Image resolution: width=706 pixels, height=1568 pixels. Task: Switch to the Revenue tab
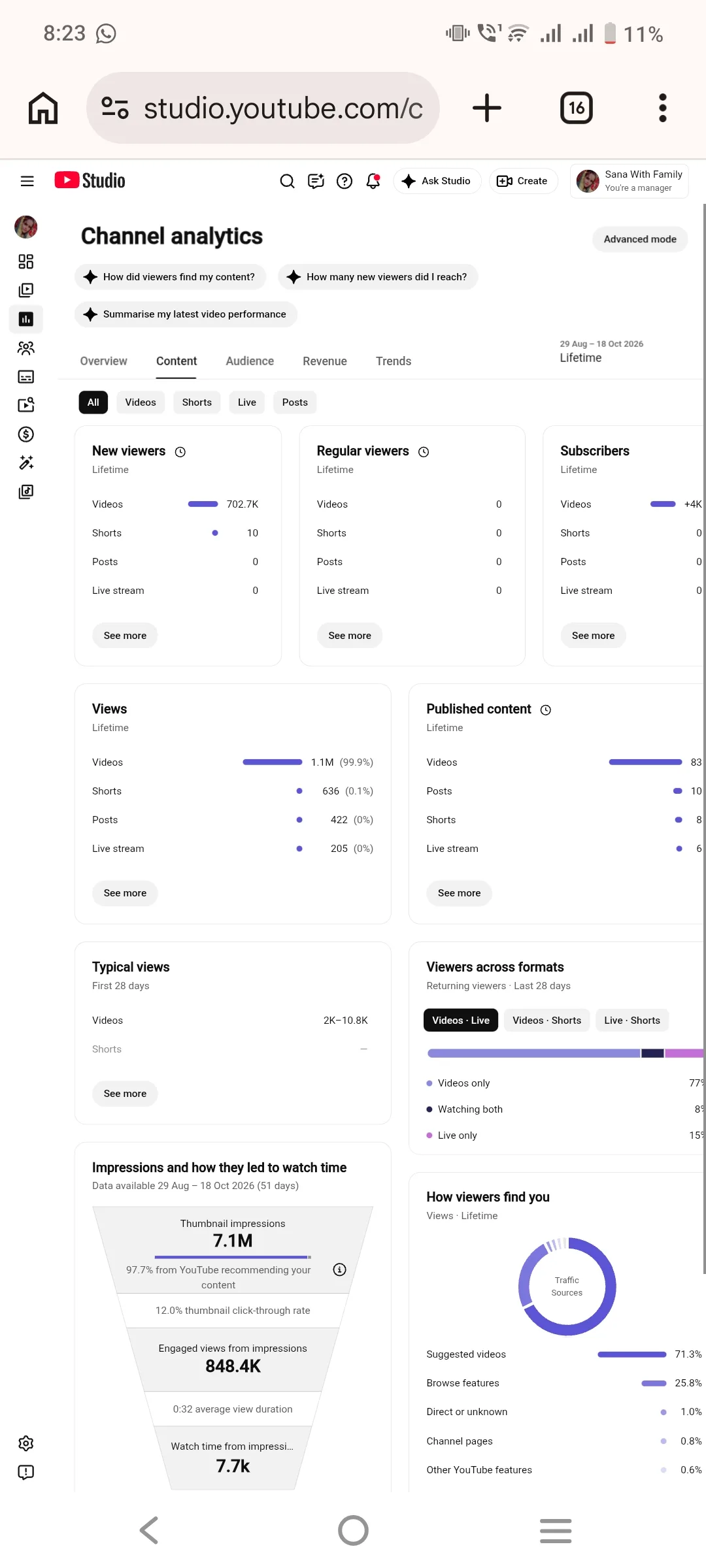[325, 361]
